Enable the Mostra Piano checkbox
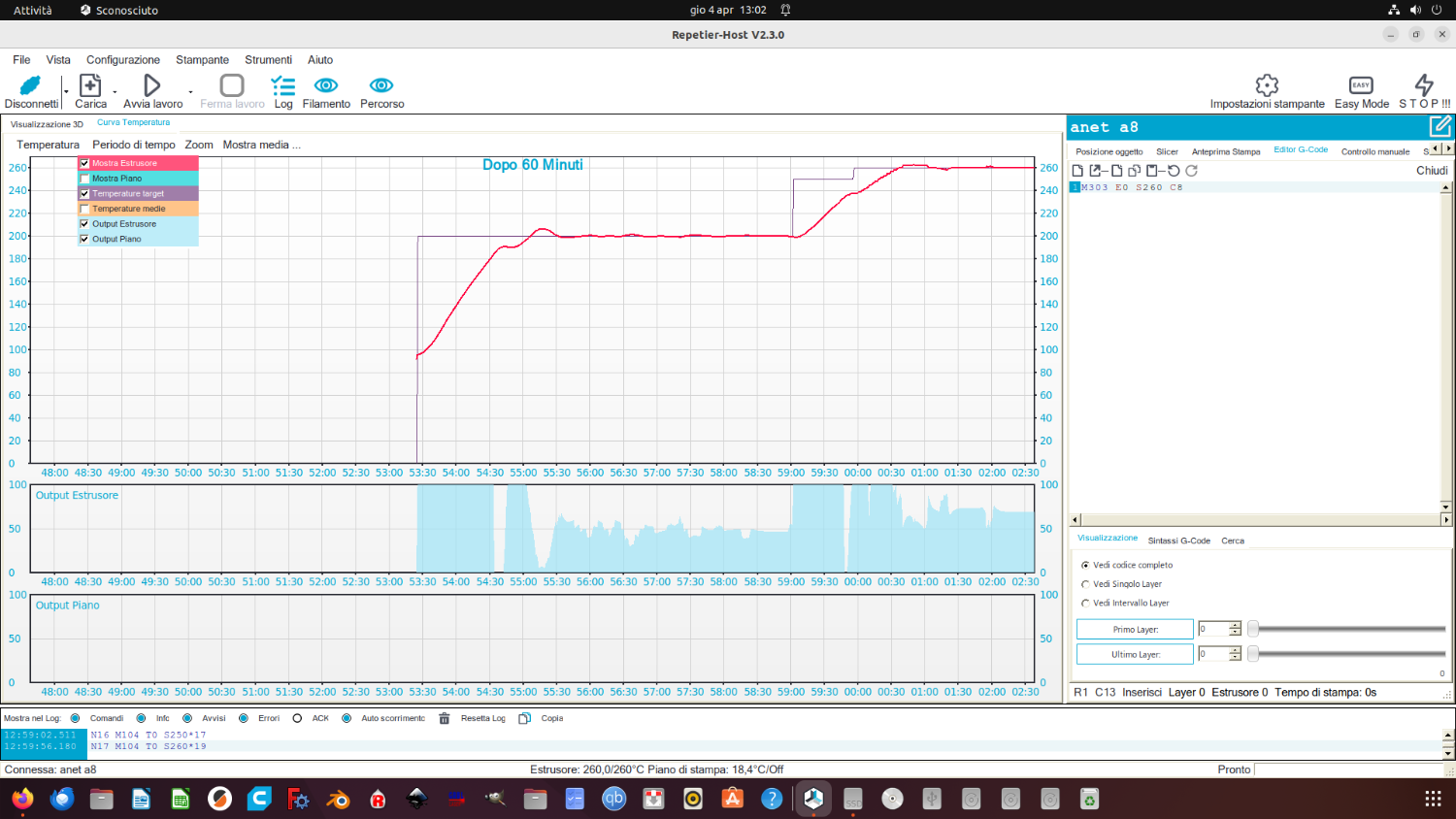 [85, 179]
